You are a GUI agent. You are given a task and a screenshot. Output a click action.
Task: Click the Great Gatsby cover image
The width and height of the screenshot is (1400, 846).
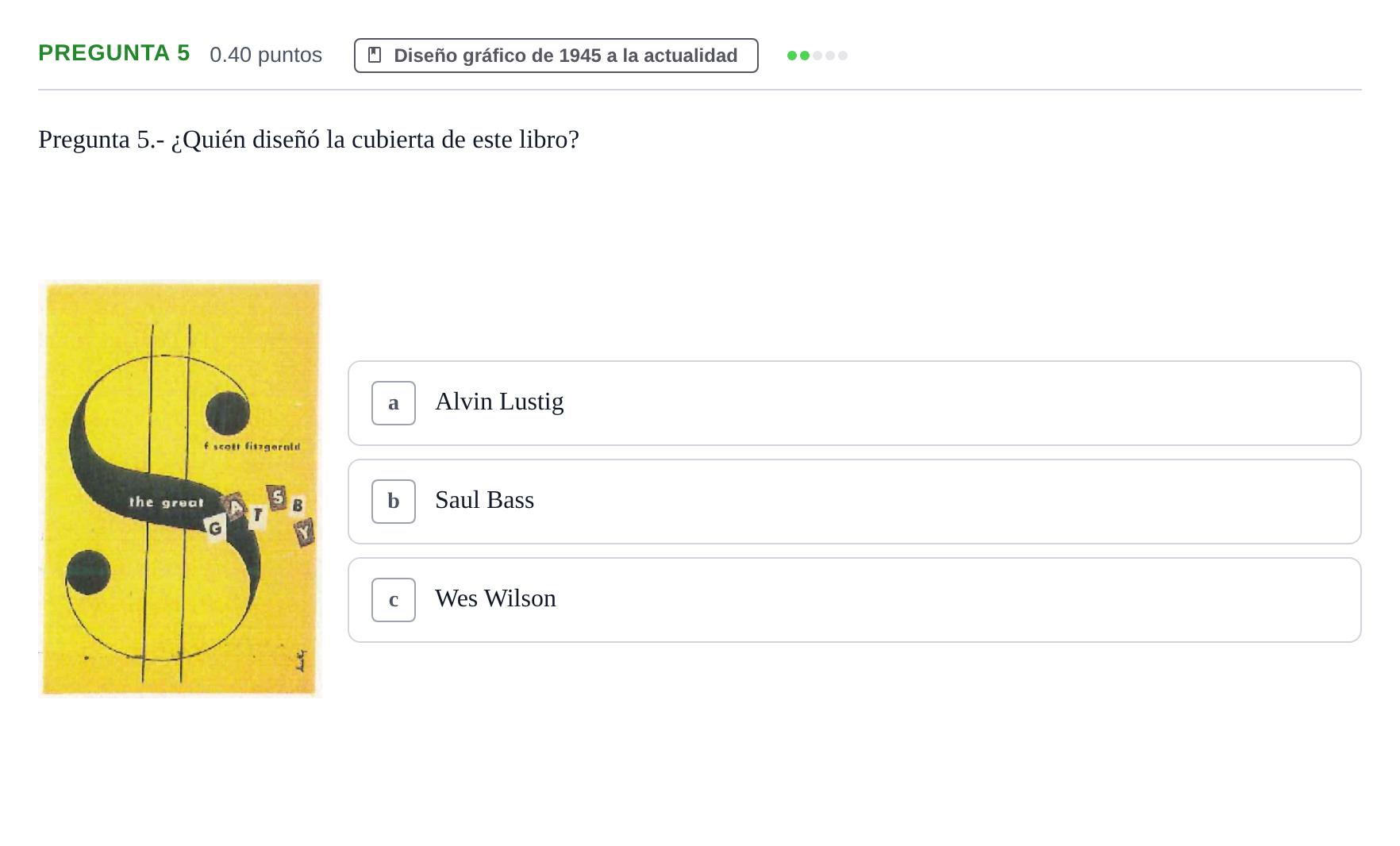180,489
